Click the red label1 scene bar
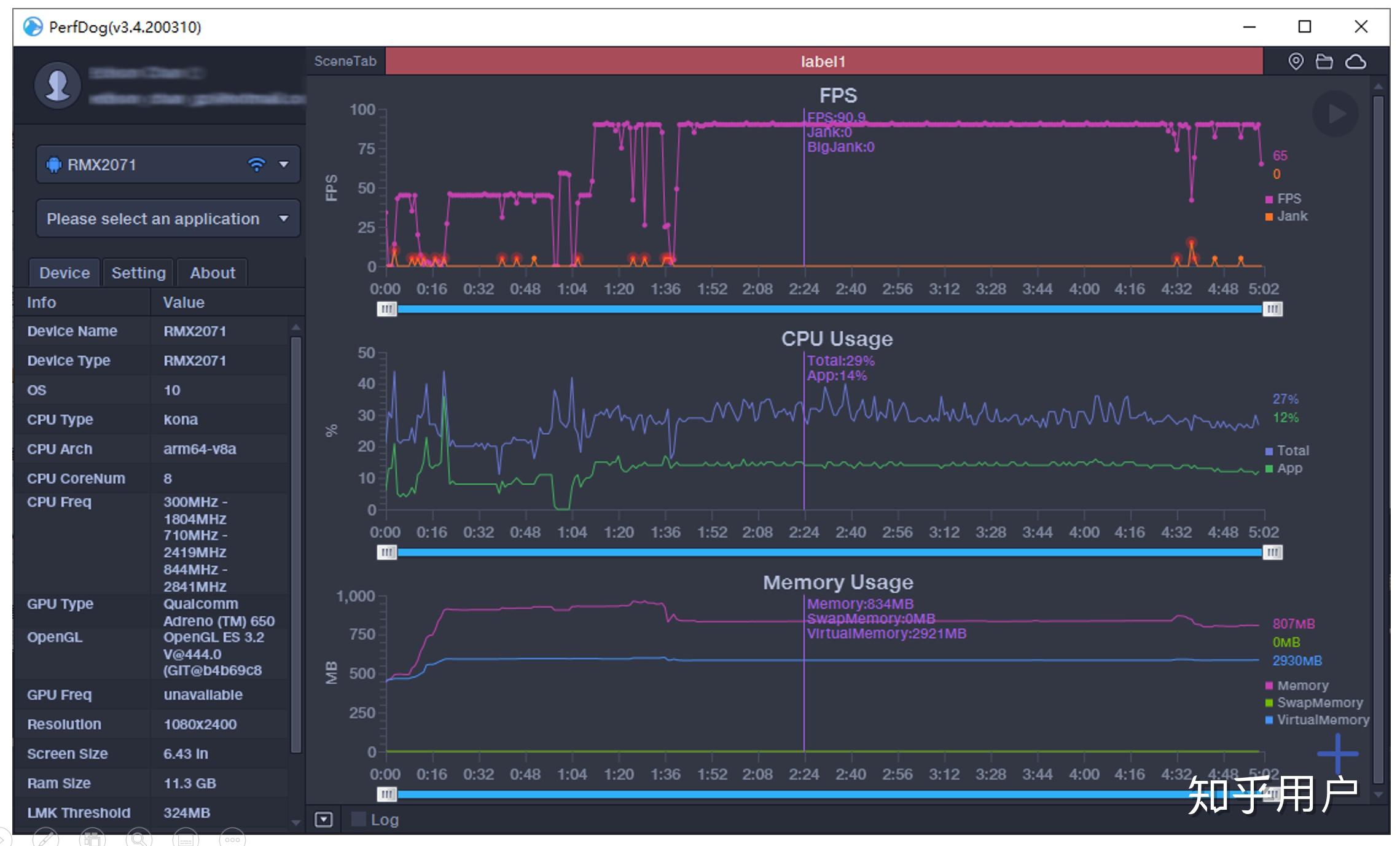Screen dimensions: 1400x846 point(823,61)
